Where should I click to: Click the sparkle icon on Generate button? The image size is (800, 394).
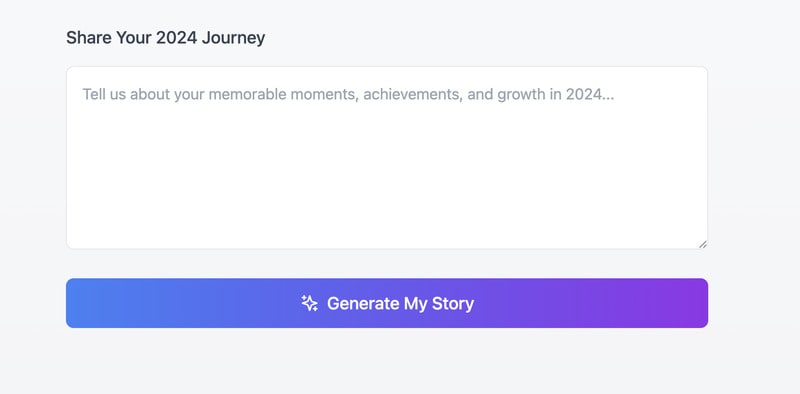pyautogui.click(x=309, y=303)
